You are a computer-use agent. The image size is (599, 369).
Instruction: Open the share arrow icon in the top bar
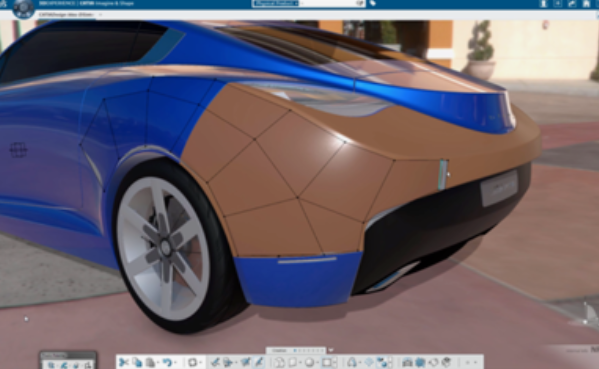click(572, 4)
